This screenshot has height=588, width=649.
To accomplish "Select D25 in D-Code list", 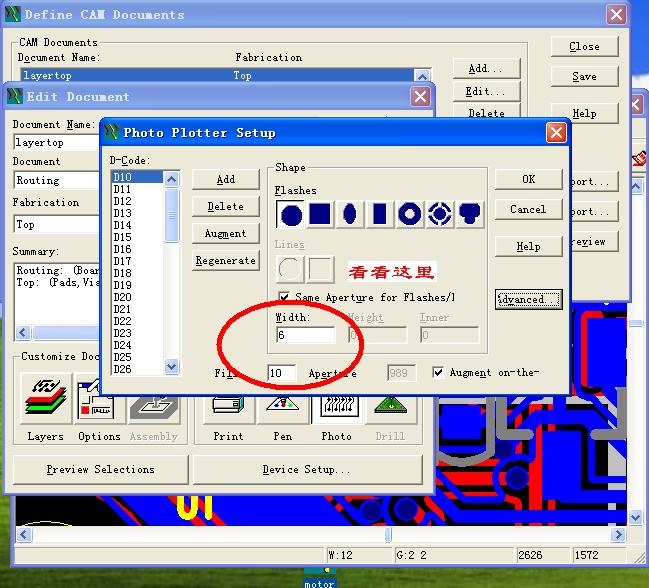I will coord(137,357).
